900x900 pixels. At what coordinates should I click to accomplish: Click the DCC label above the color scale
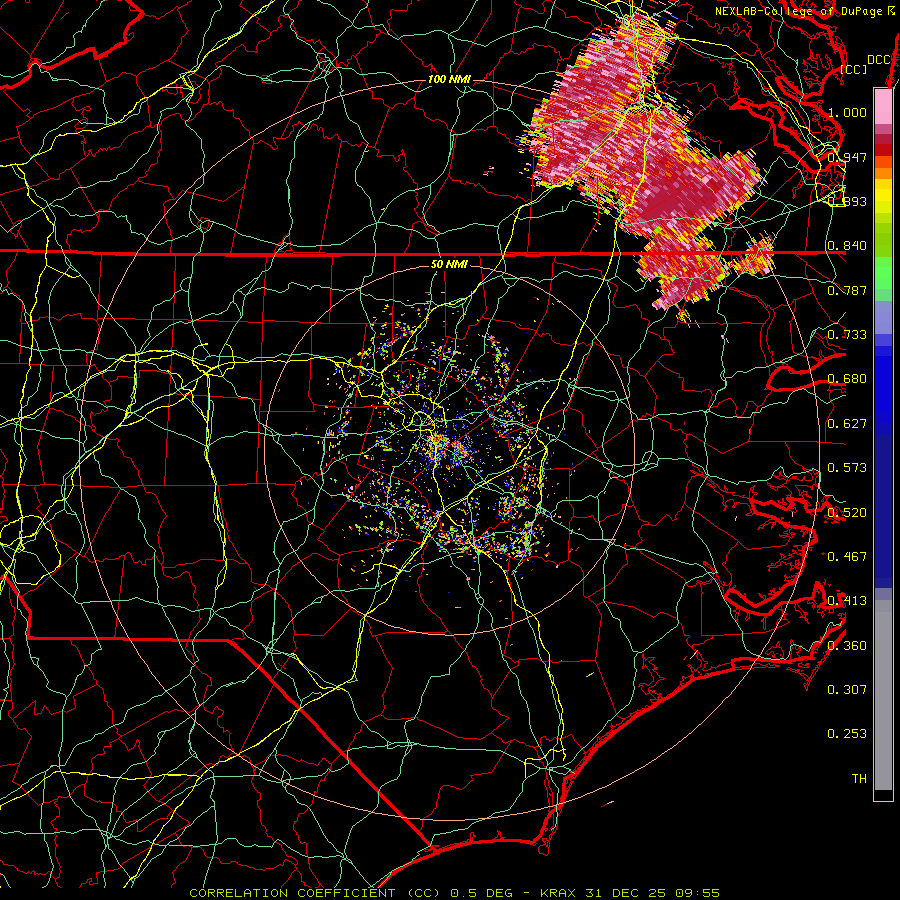878,60
